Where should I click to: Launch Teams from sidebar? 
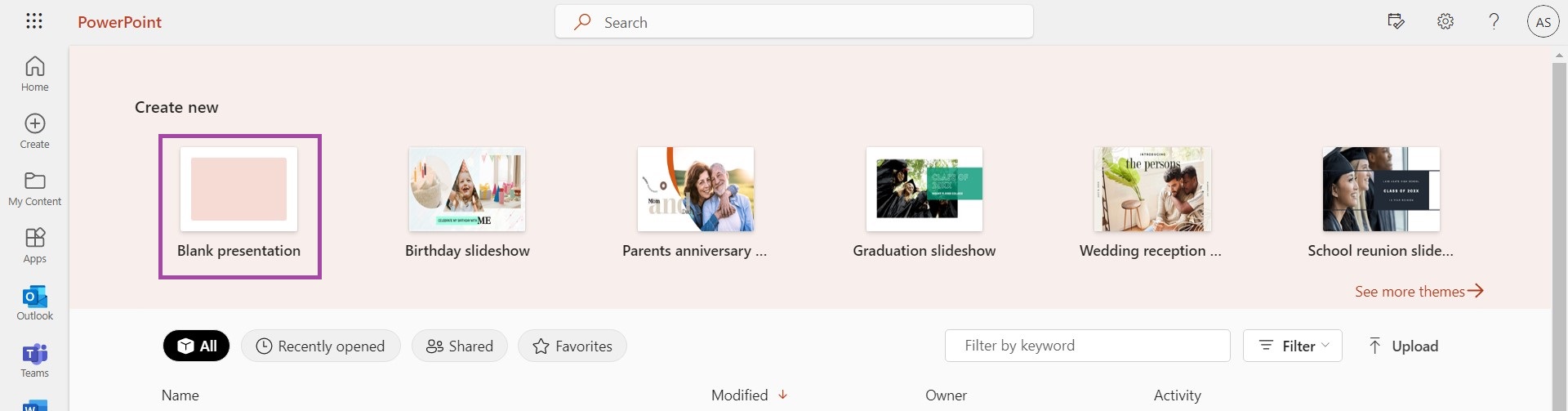click(34, 360)
